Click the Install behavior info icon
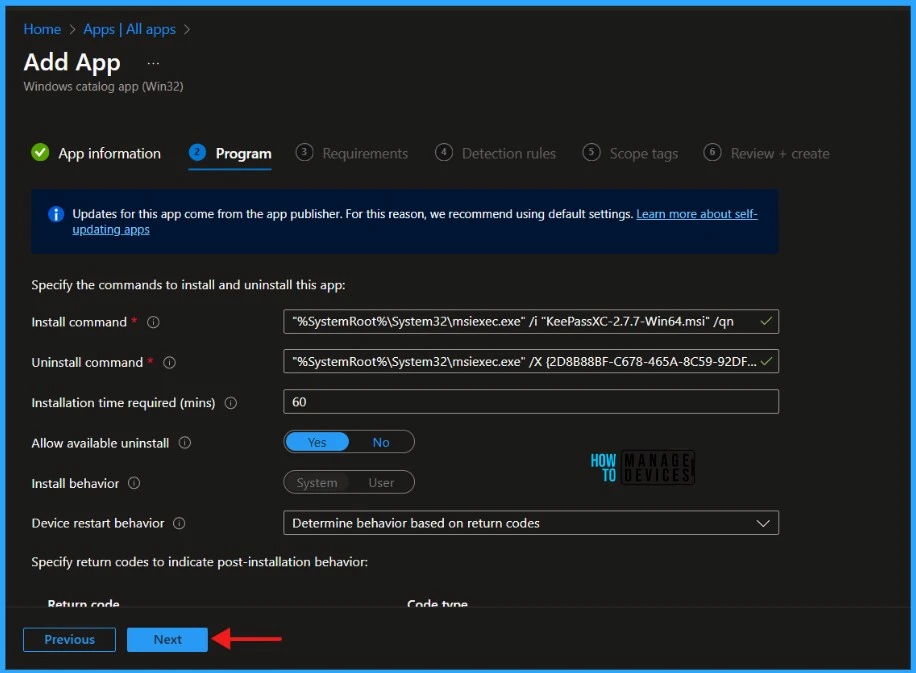 click(134, 483)
